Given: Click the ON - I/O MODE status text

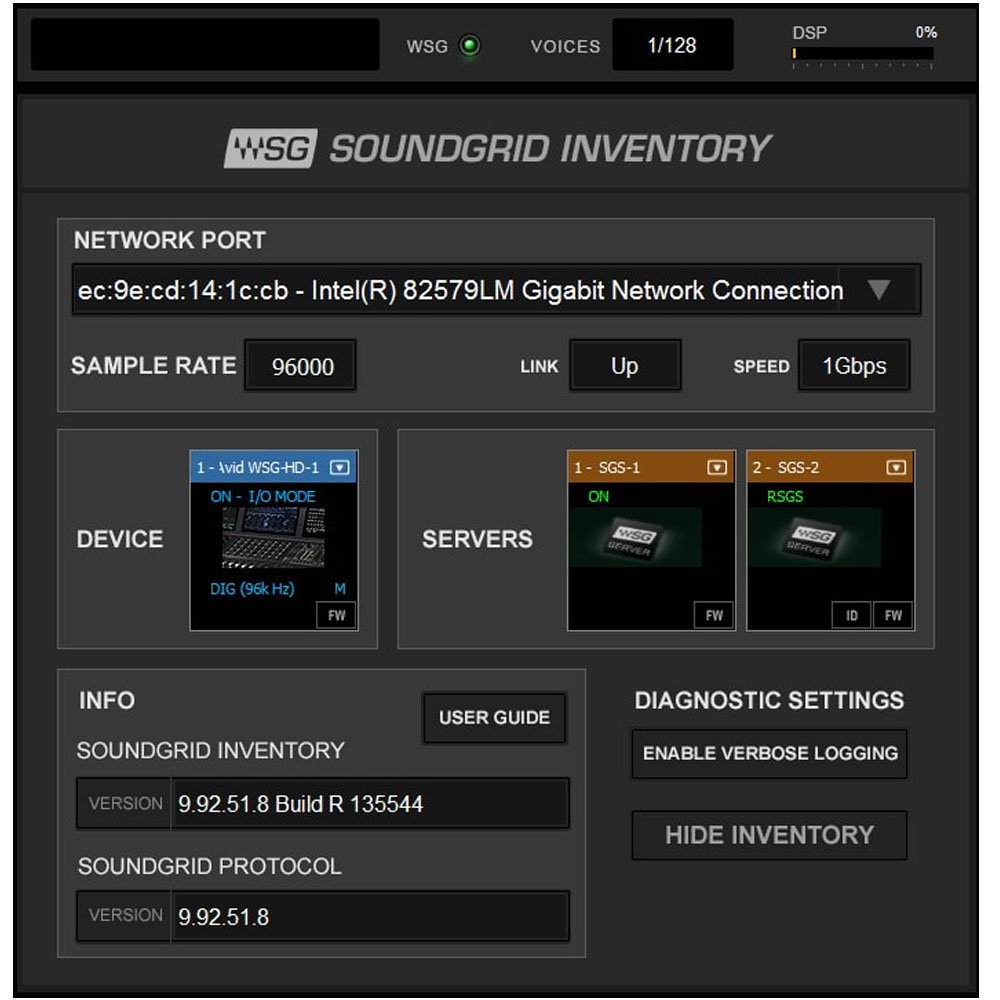Looking at the screenshot, I should [x=263, y=496].
